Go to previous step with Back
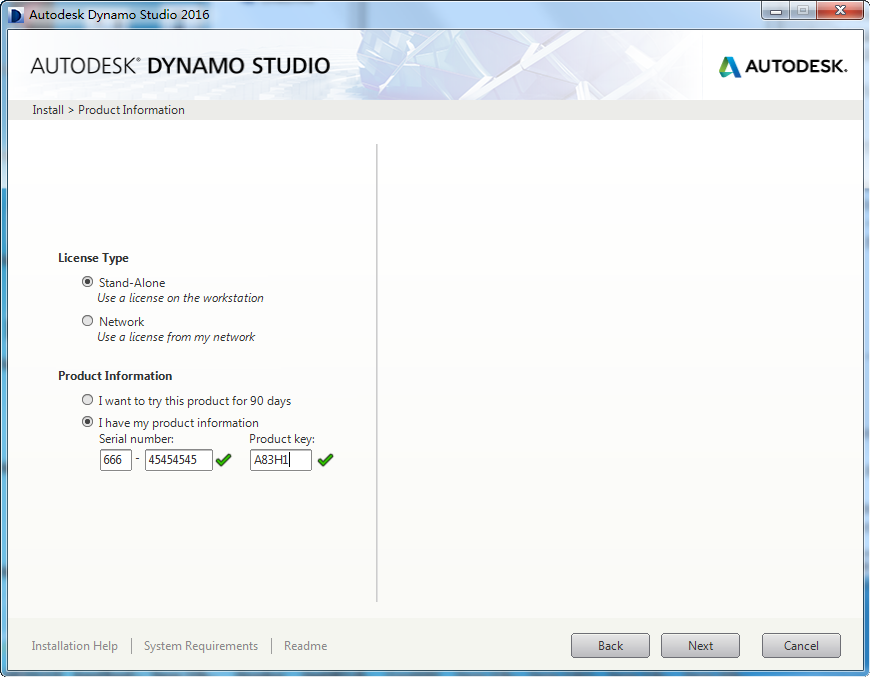 pos(610,646)
